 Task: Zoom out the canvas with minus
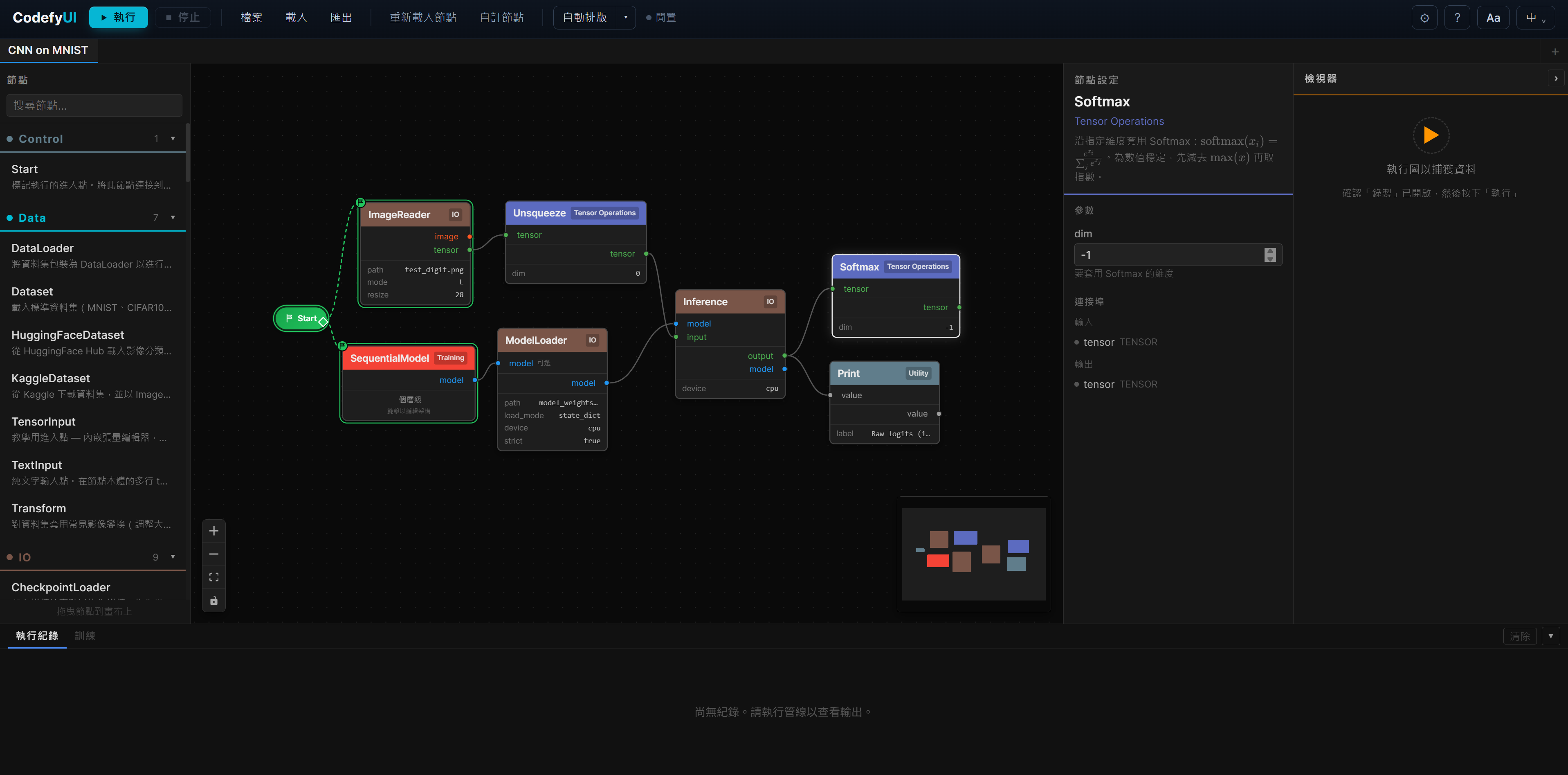[213, 554]
